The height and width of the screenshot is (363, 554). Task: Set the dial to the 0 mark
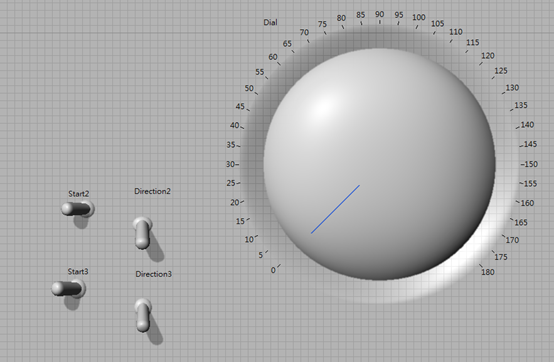273,270
